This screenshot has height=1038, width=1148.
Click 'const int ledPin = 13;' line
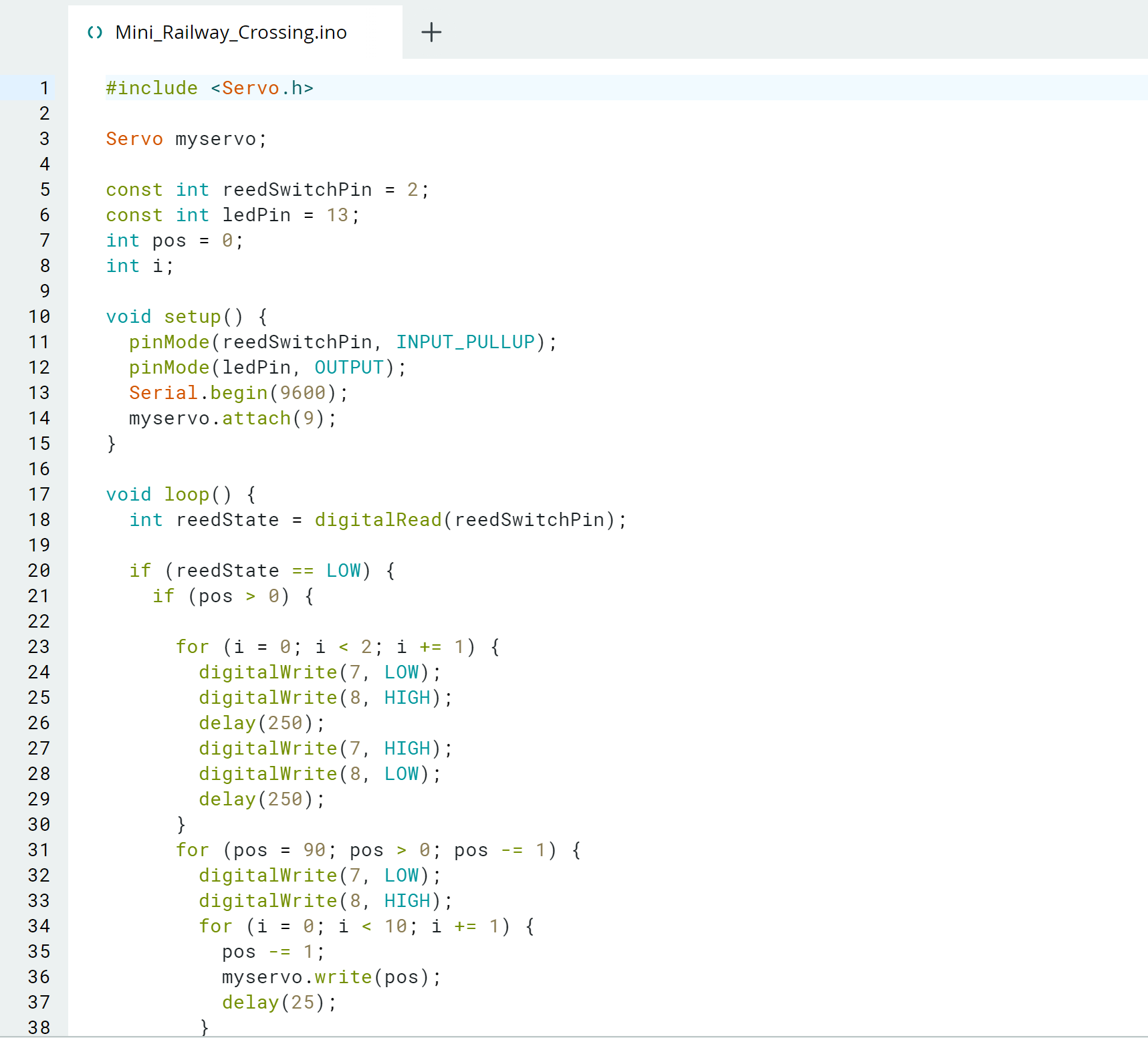pos(233,215)
